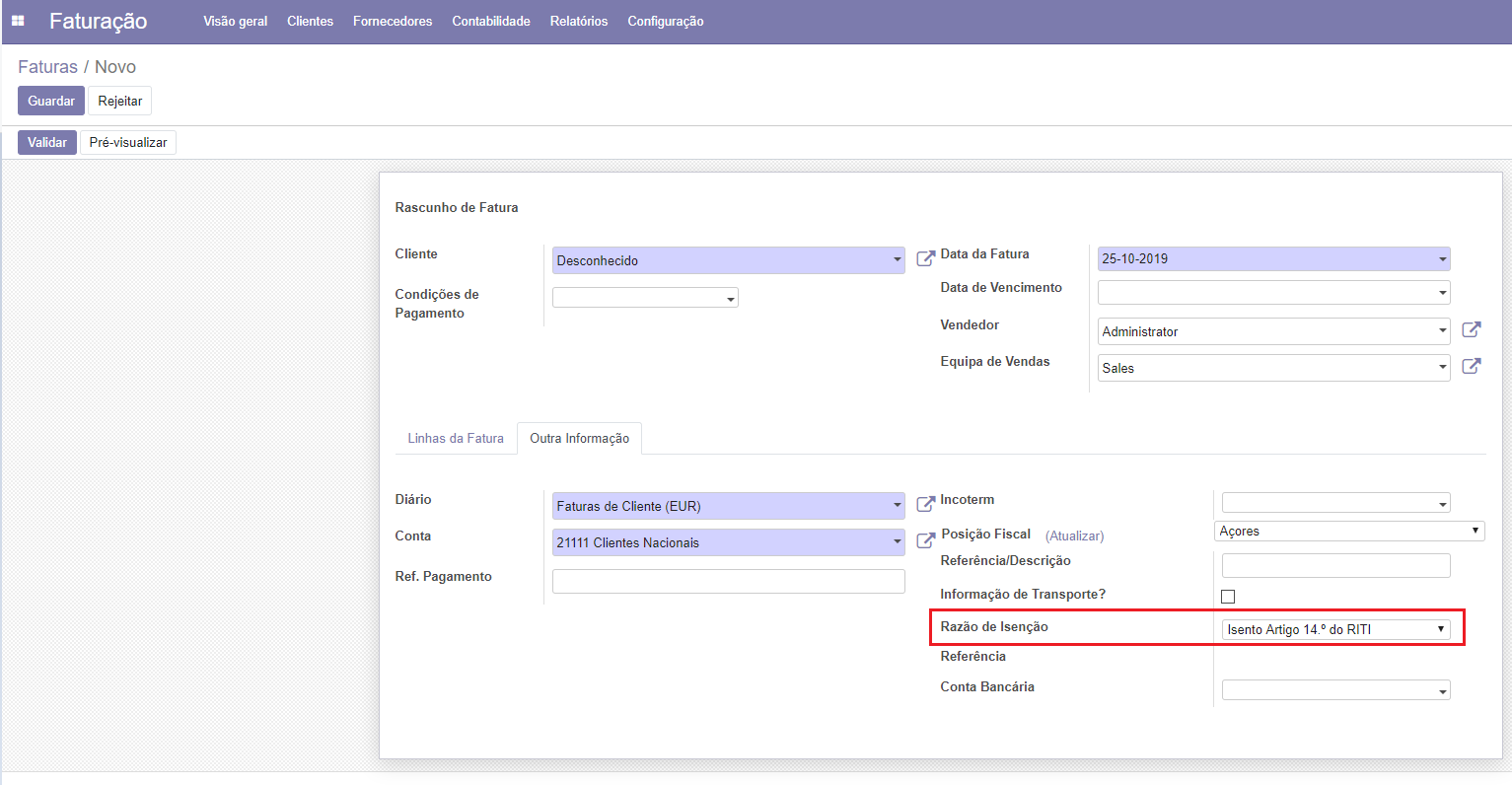This screenshot has height=785, width=1512.
Task: Open the Contabilidade menu
Action: [491, 22]
